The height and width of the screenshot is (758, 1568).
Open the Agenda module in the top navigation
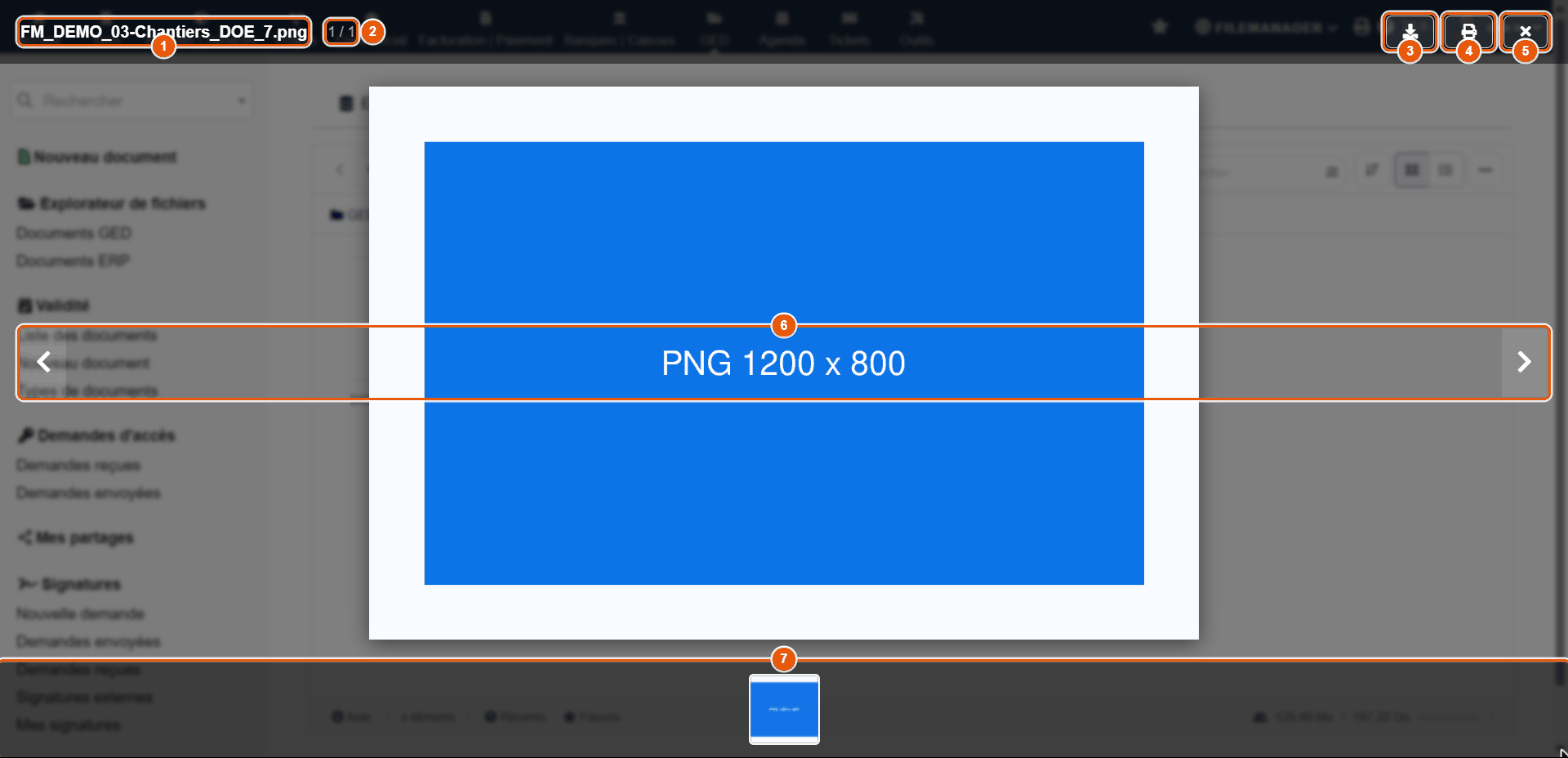782,30
